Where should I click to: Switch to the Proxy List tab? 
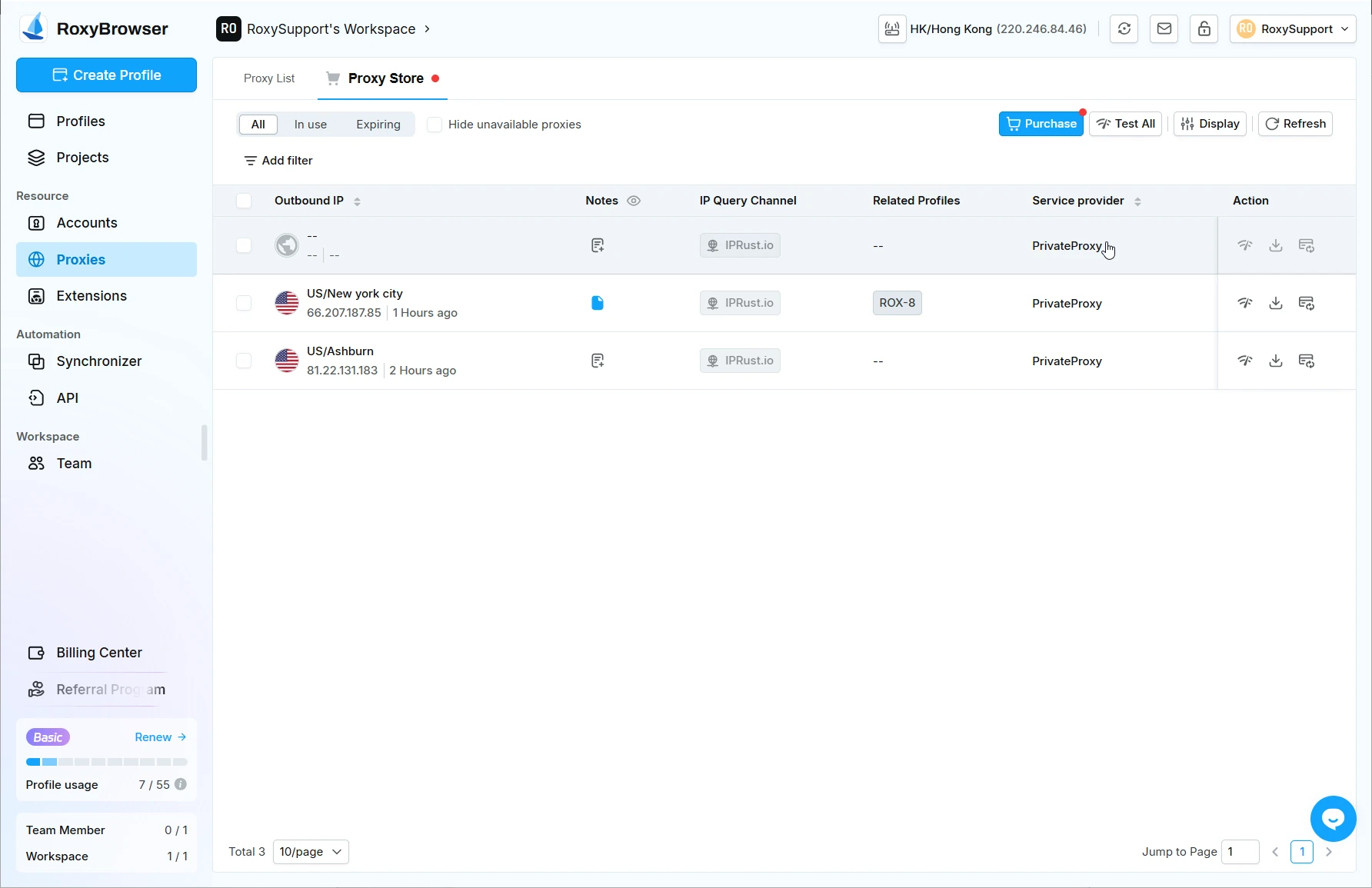click(269, 78)
